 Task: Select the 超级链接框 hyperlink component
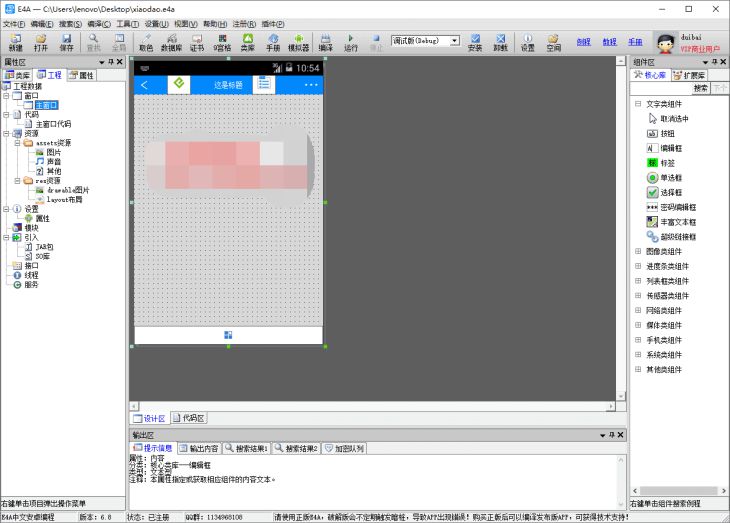(671, 237)
